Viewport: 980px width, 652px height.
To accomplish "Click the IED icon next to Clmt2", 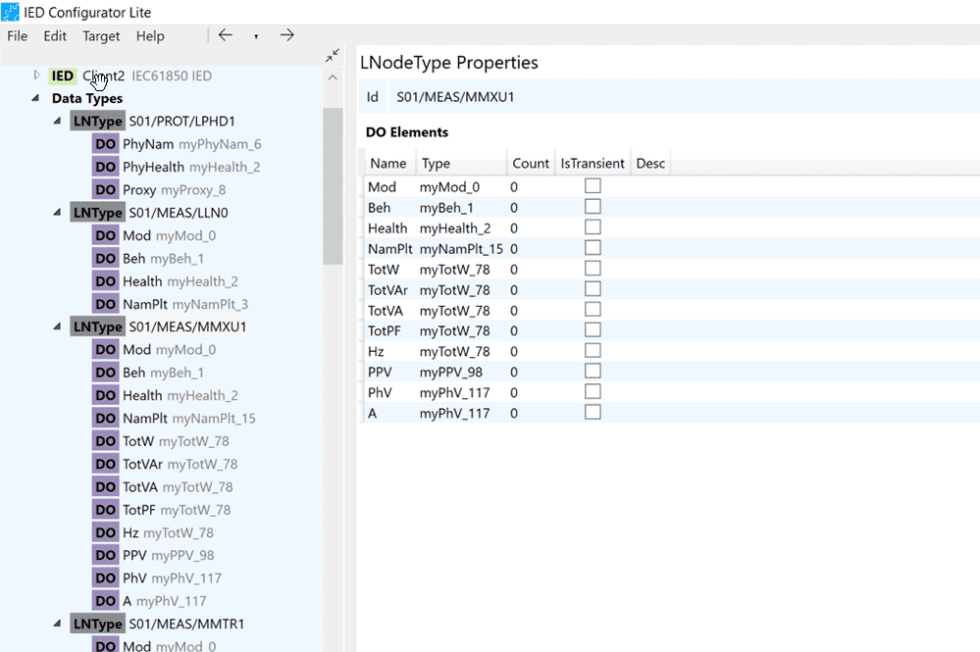I will click(62, 75).
